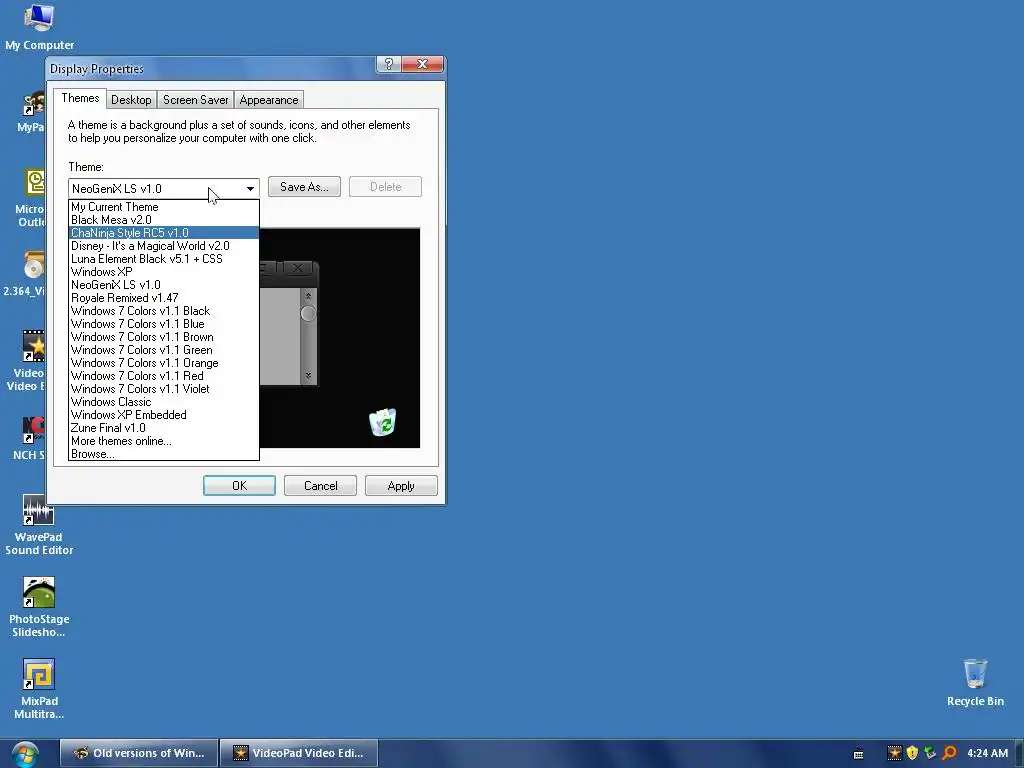Viewport: 1024px width, 768px height.
Task: Open the MyPaint desktop shortcut
Action: (33, 111)
